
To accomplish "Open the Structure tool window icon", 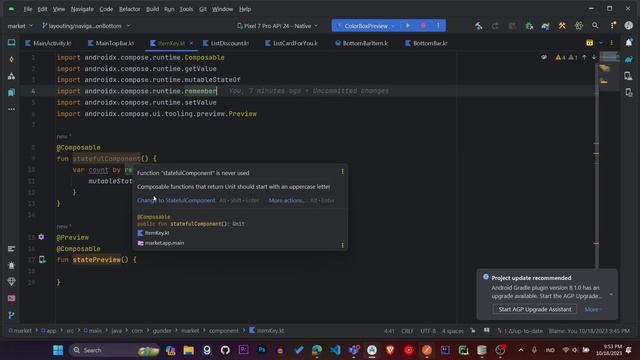I will pos(11,249).
